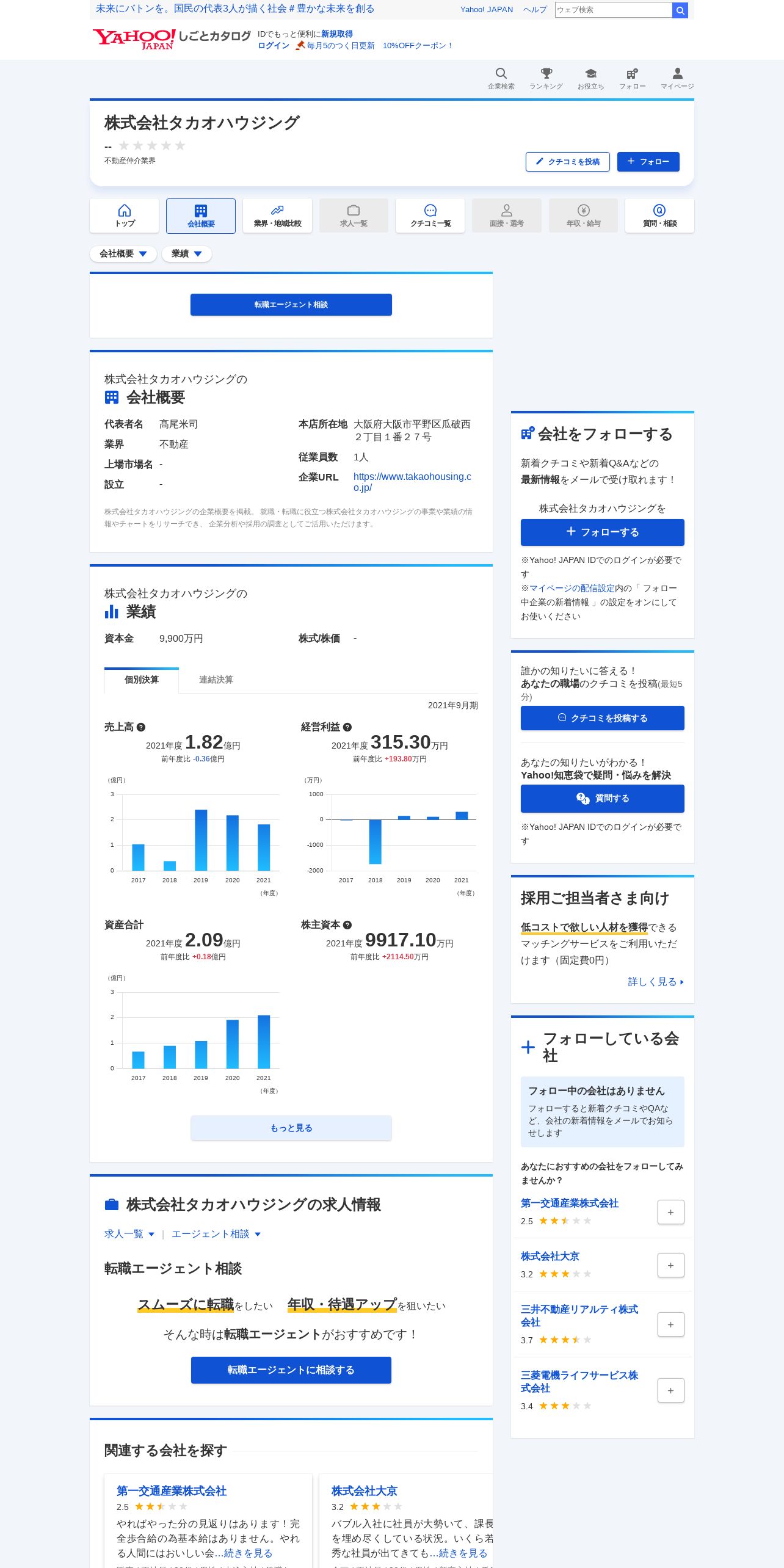
Task: Open the 質問・相談 tab
Action: 659,216
